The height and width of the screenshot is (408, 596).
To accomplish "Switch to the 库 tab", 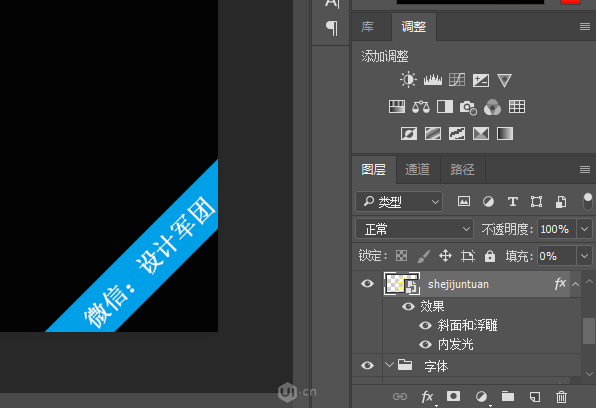I will point(368,27).
